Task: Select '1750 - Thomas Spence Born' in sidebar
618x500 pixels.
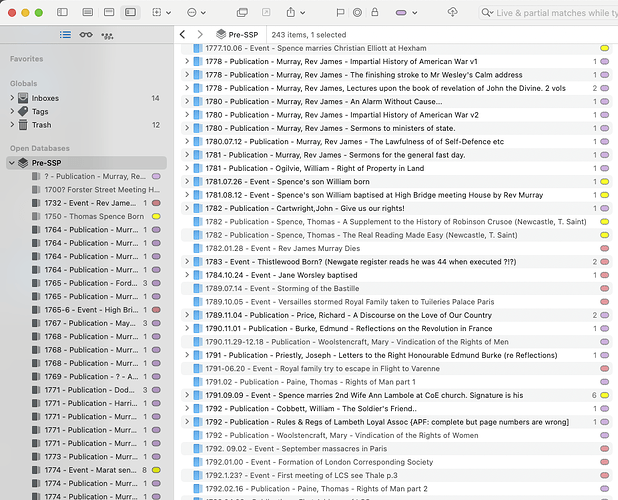Action: pos(86,216)
